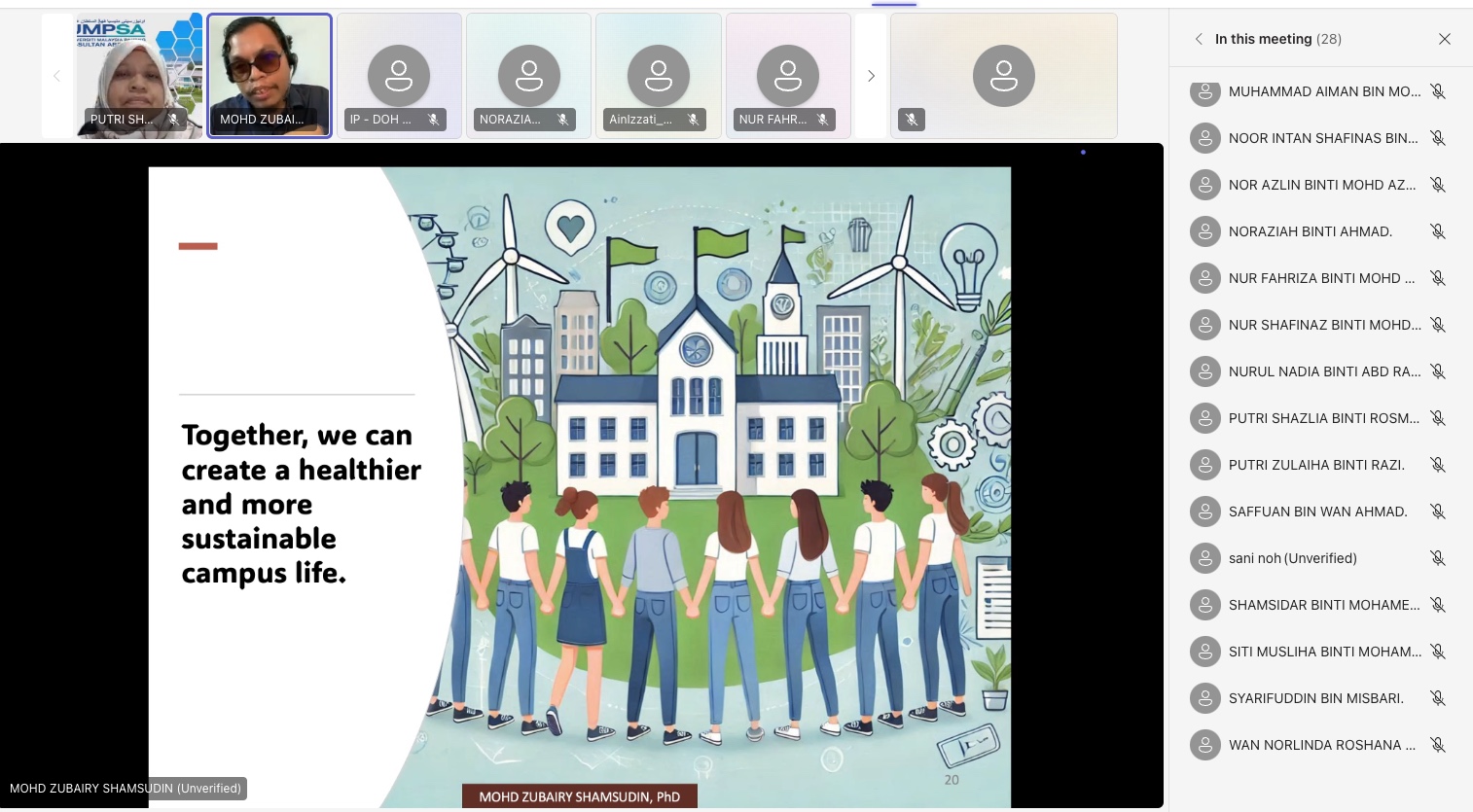Viewport: 1473px width, 812px height.
Task: Select participant name SHAMSIDAR BINTI MOHAME...
Action: coord(1324,605)
